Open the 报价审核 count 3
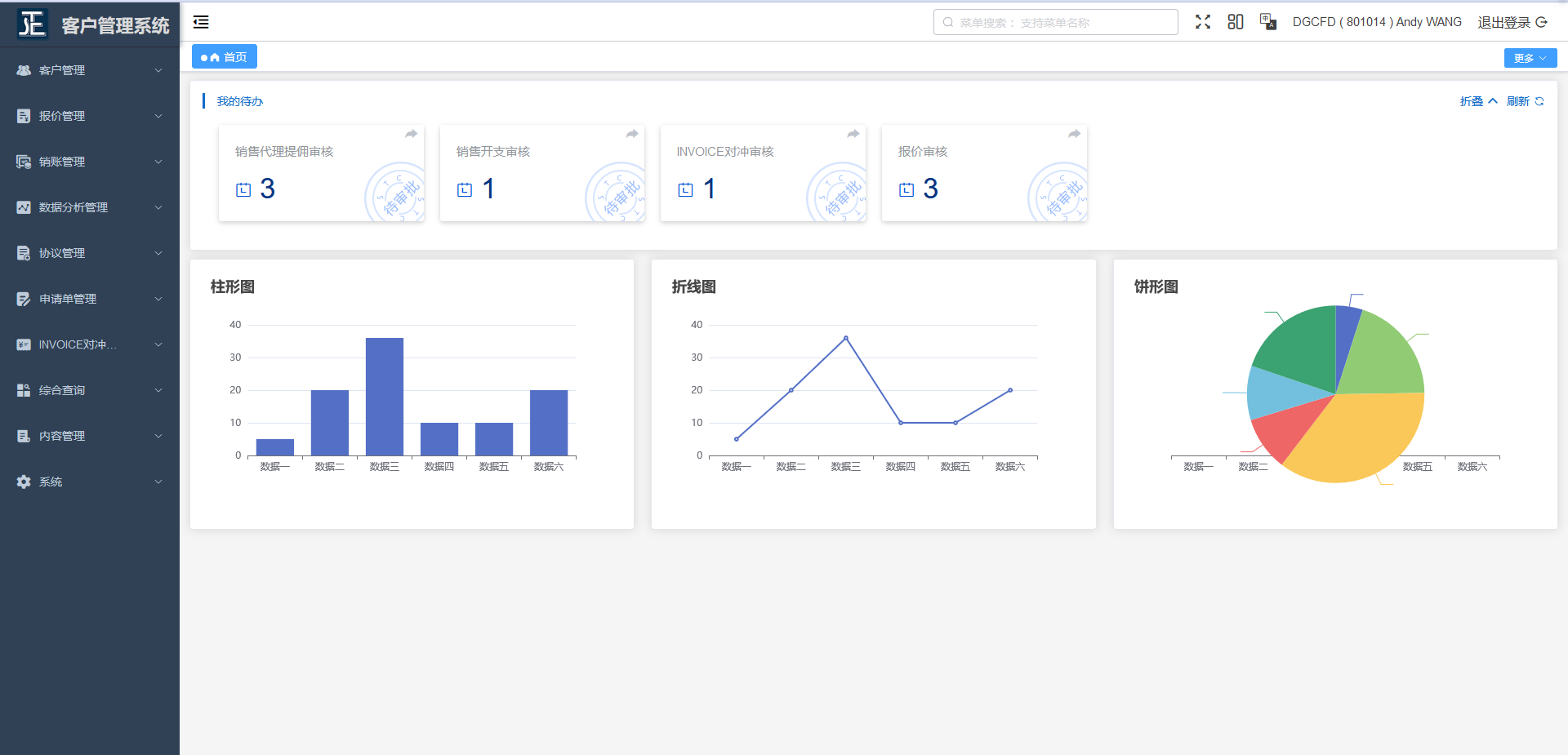The width and height of the screenshot is (1568, 755). click(930, 189)
